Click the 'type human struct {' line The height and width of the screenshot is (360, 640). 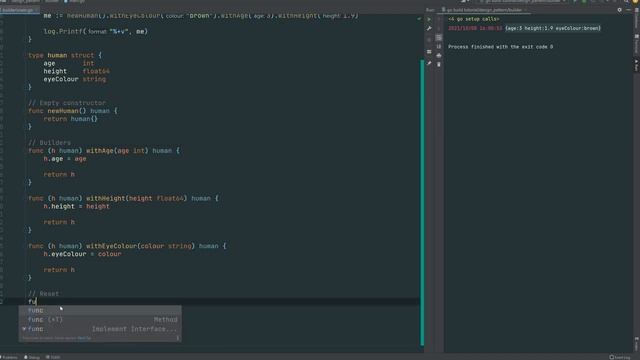coord(65,55)
